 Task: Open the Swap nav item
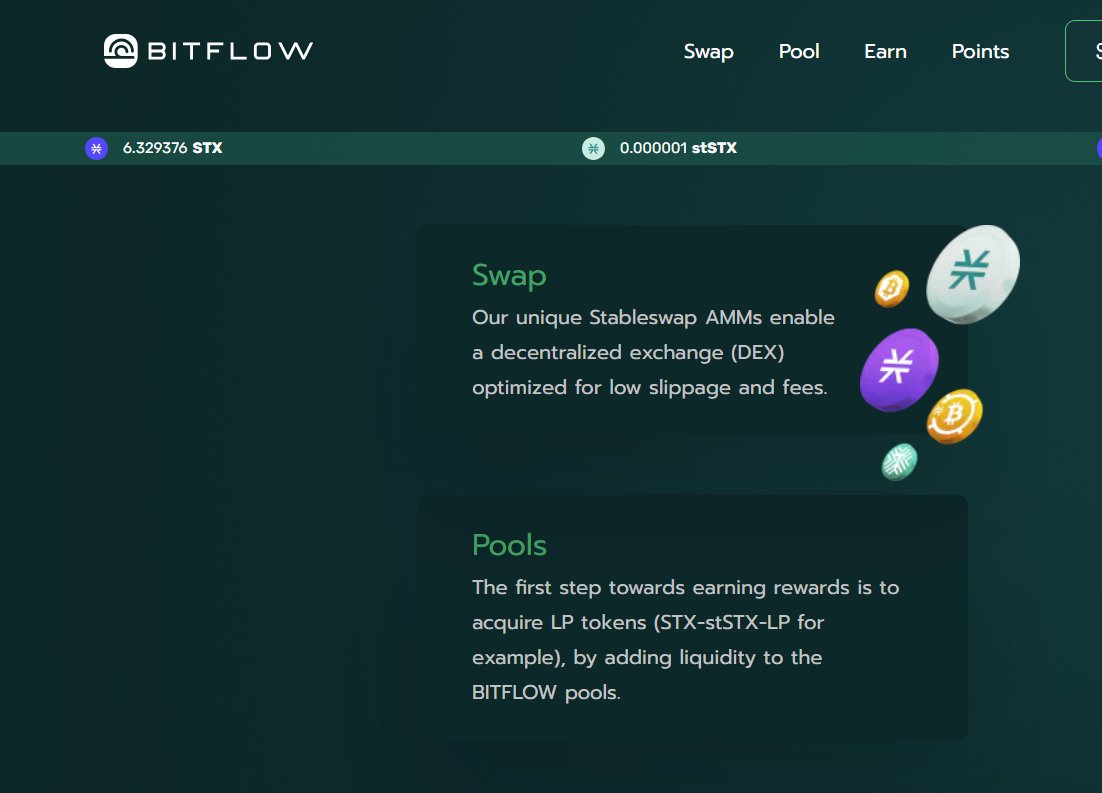708,52
